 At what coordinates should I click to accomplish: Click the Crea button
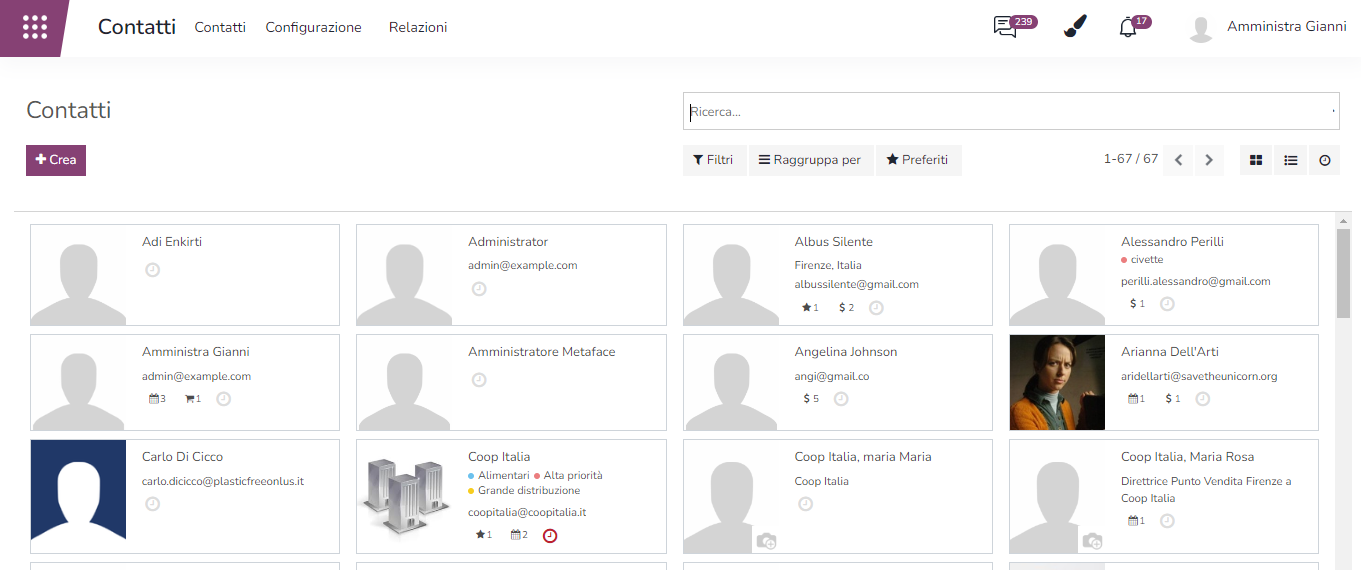(x=56, y=160)
